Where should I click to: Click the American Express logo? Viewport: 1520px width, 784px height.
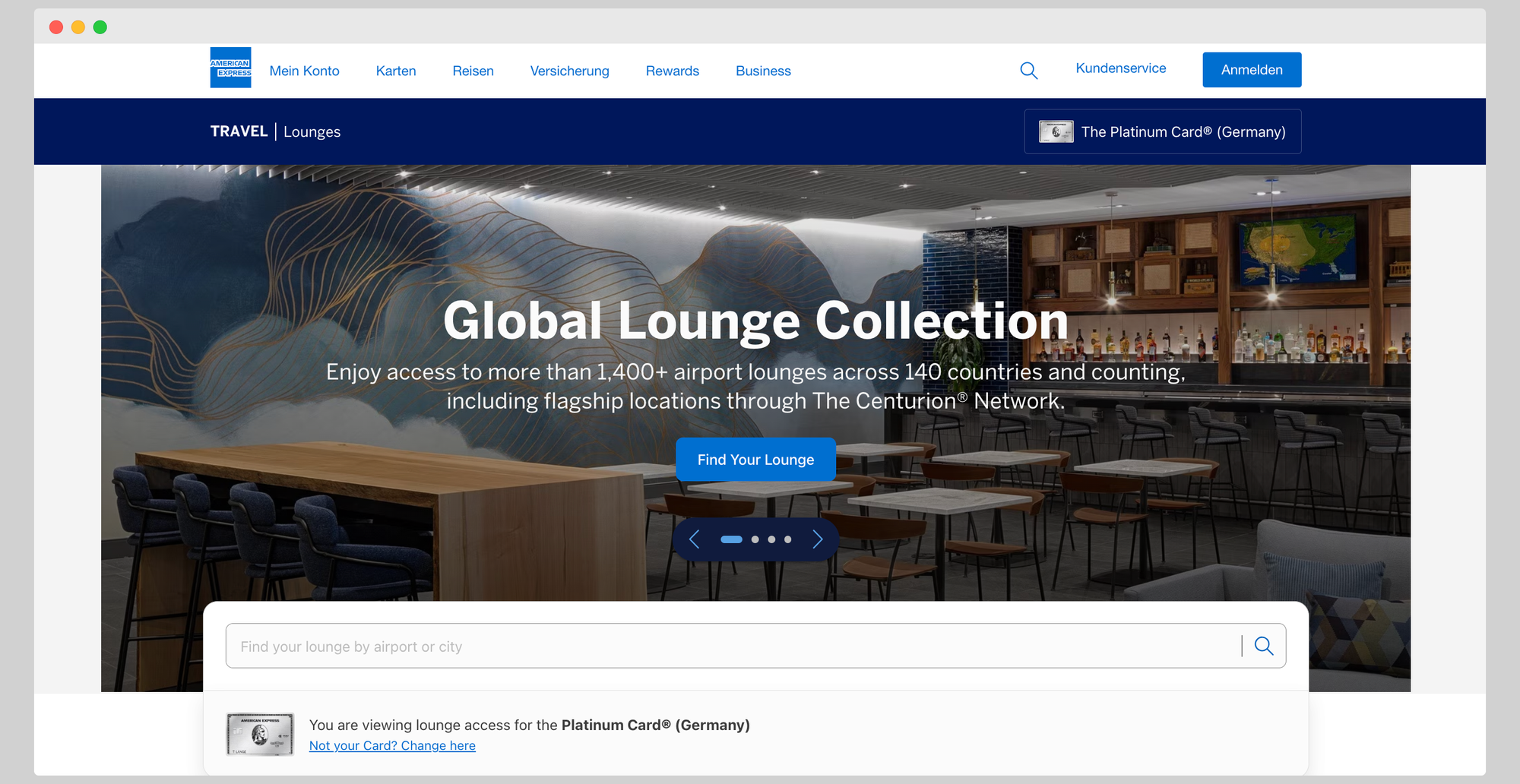click(x=230, y=68)
